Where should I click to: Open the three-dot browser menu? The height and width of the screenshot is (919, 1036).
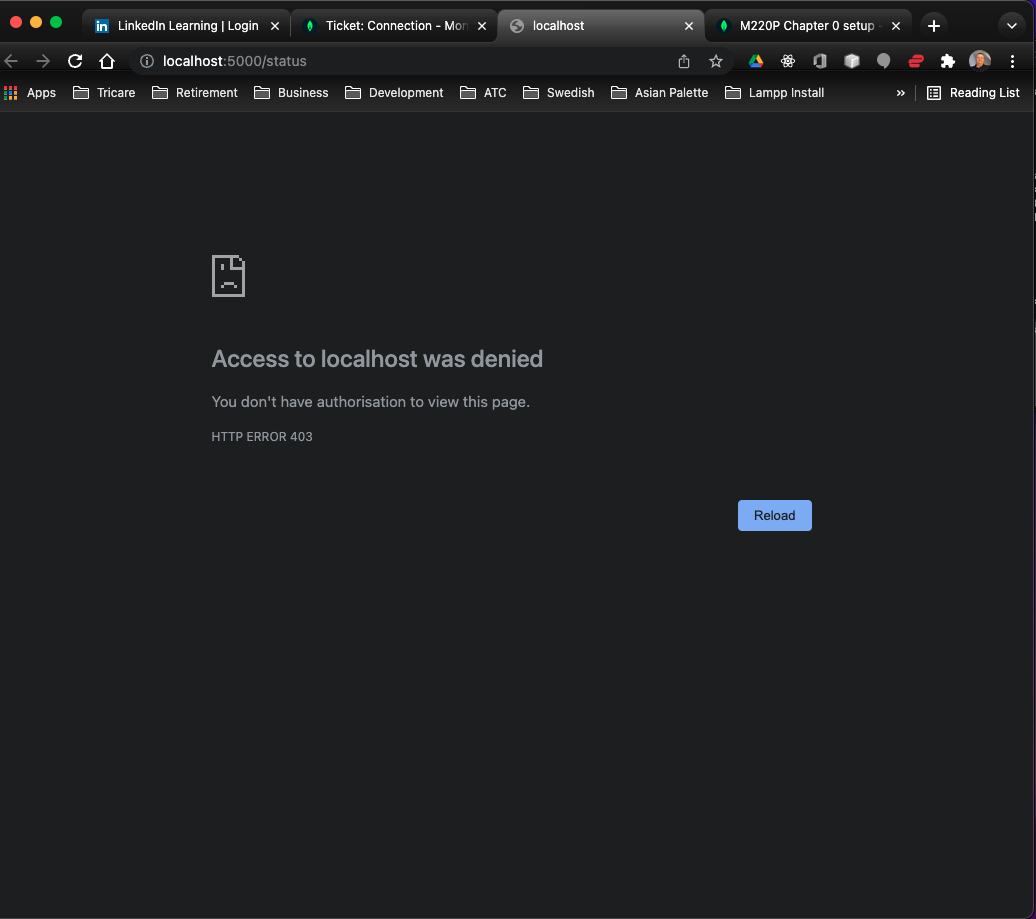point(1013,61)
